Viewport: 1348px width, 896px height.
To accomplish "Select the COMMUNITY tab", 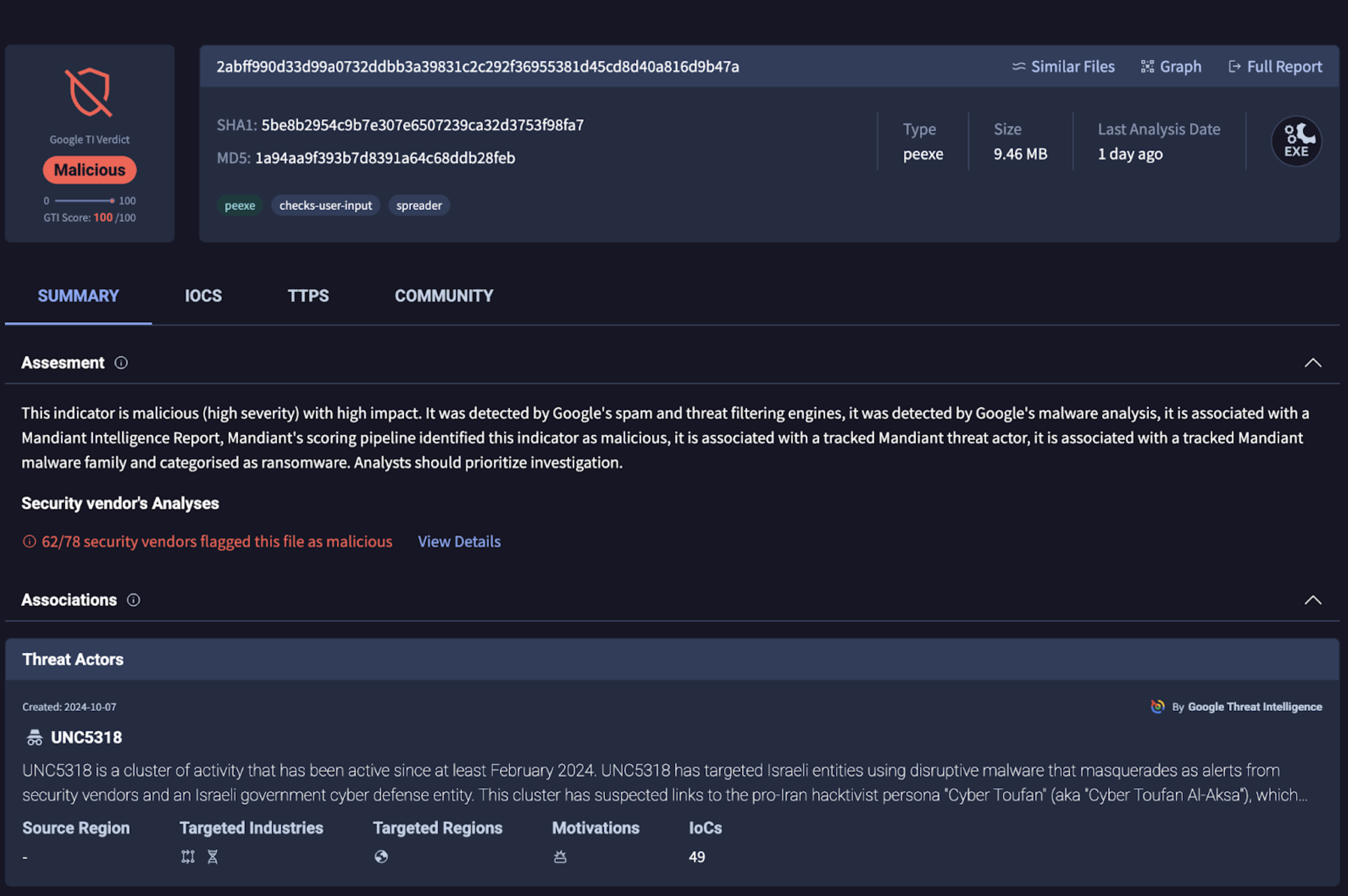I will tap(443, 296).
